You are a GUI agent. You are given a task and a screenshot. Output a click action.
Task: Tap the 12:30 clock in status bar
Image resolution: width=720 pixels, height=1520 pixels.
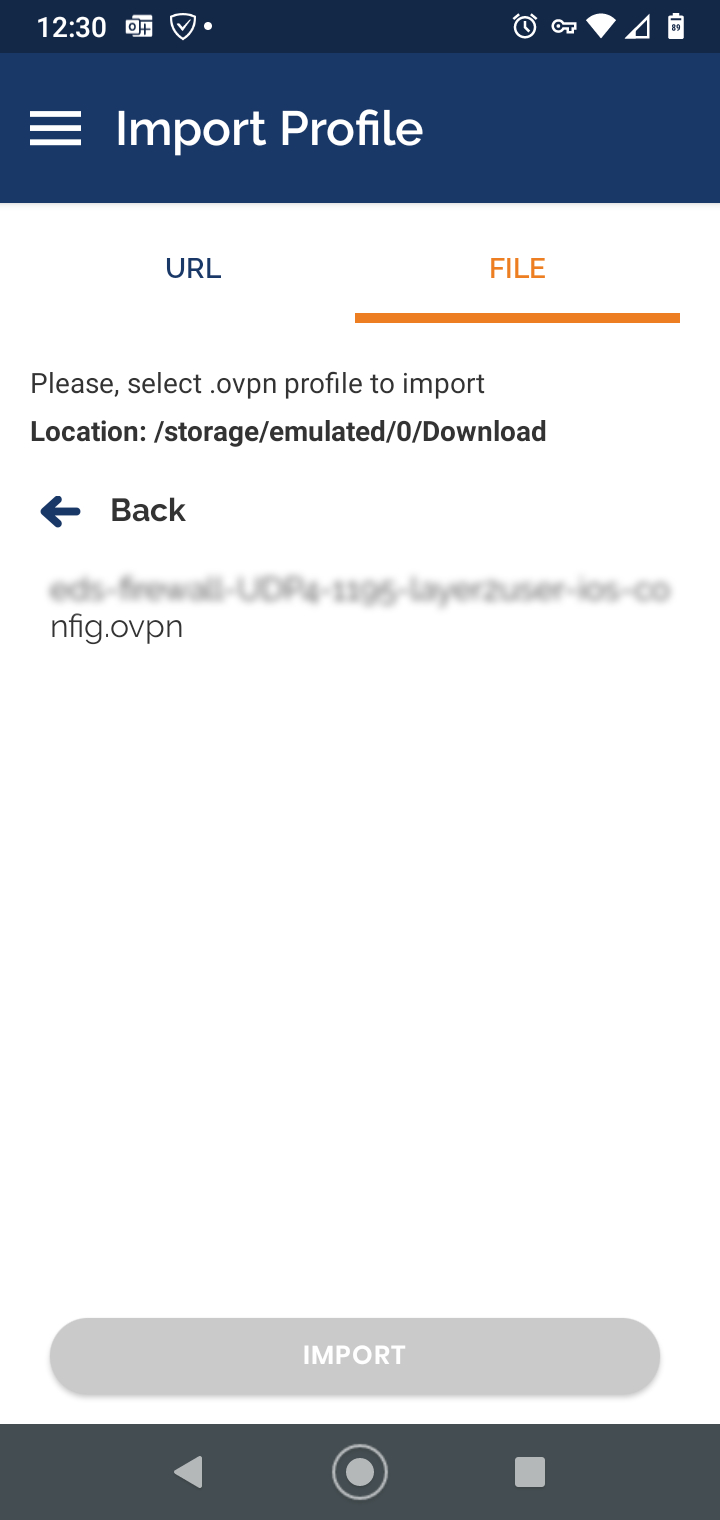coord(71,27)
